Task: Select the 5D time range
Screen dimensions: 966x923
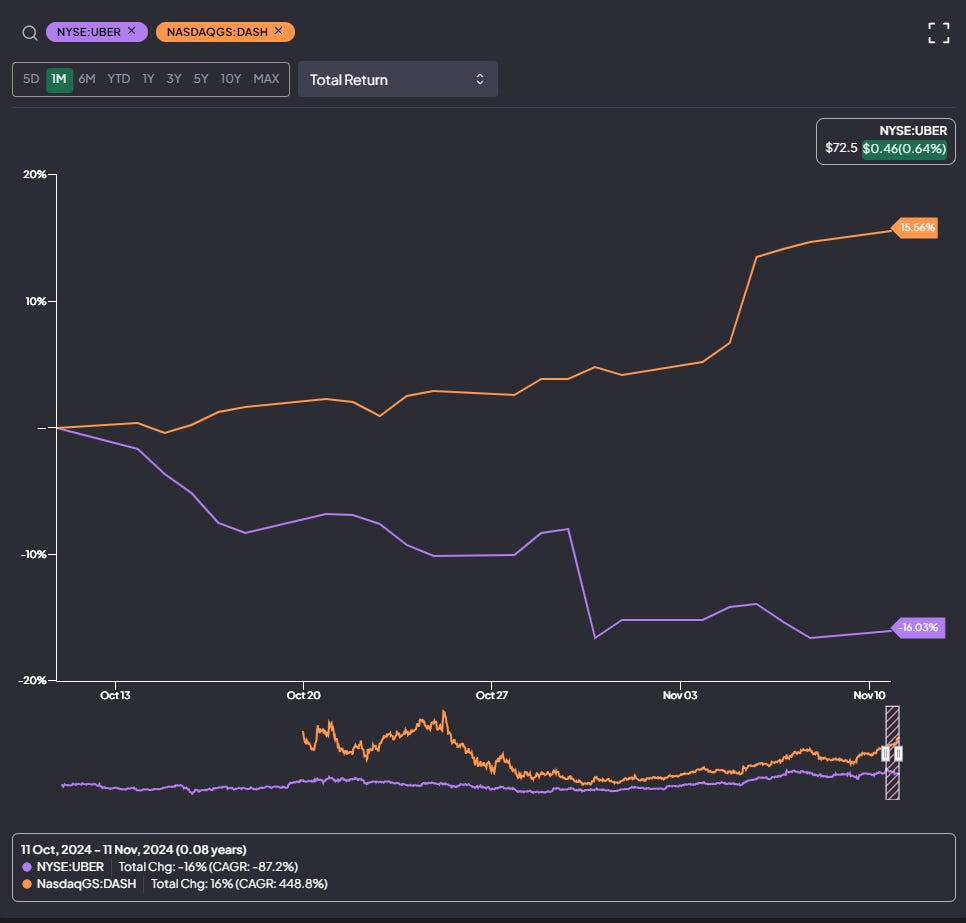Action: click(31, 79)
